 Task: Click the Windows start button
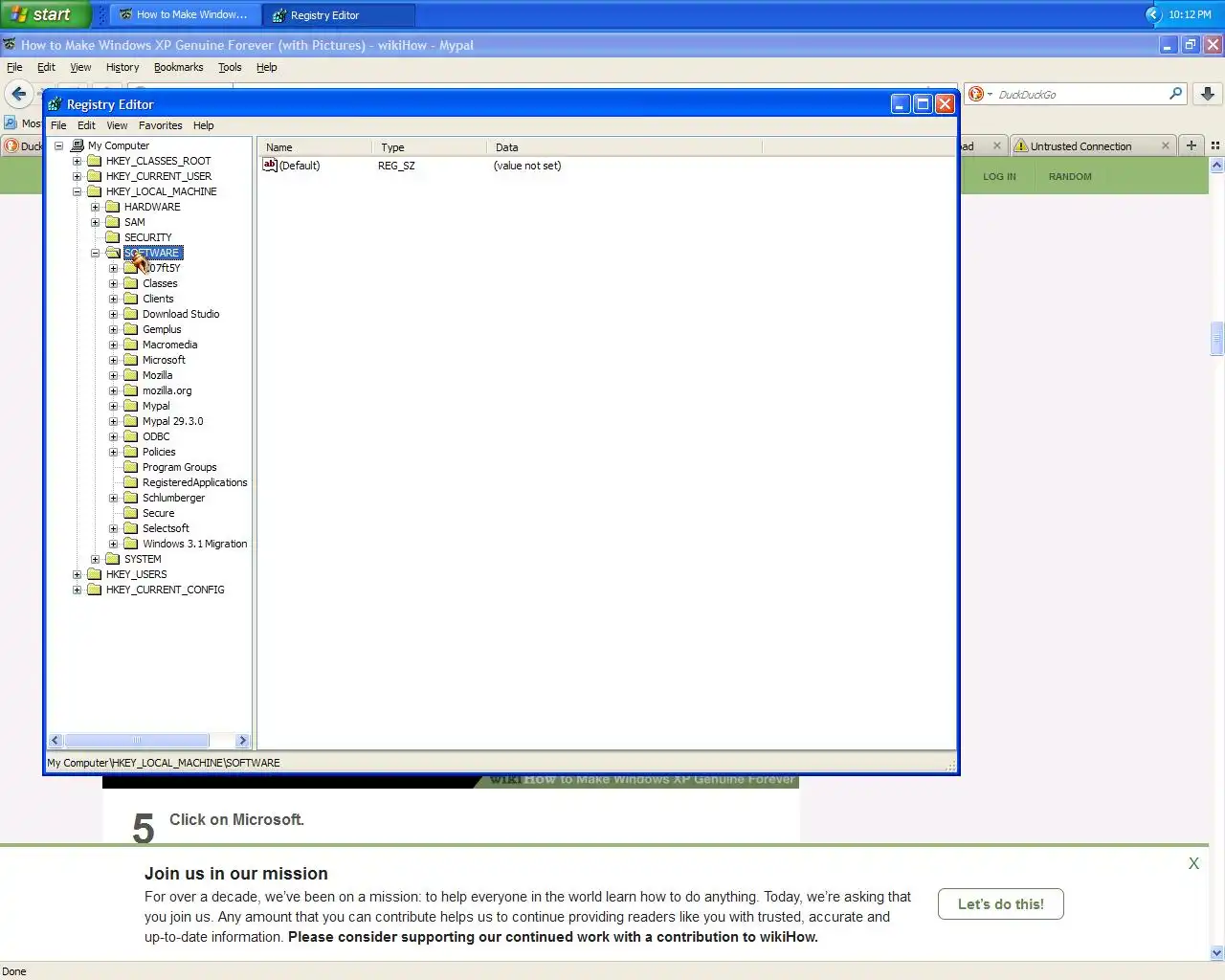coord(45,14)
